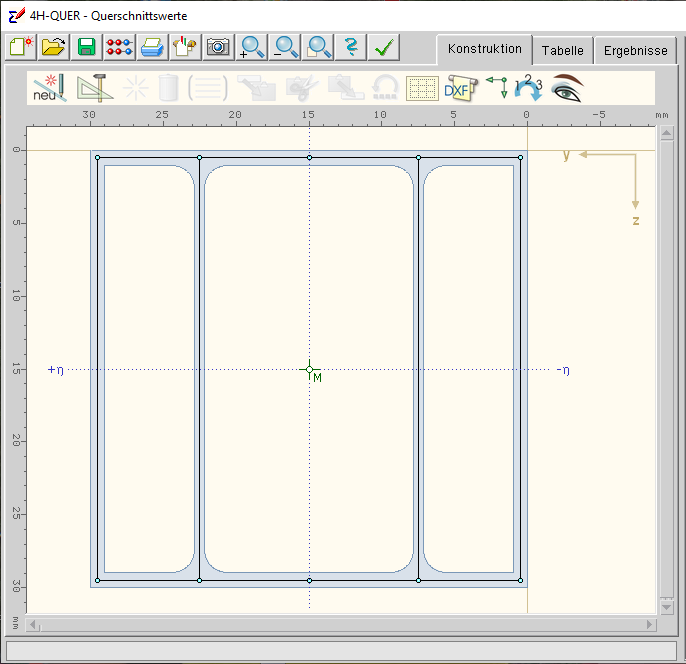Click the printer icon
Viewport: 686px width, 664px height.
tap(151, 47)
